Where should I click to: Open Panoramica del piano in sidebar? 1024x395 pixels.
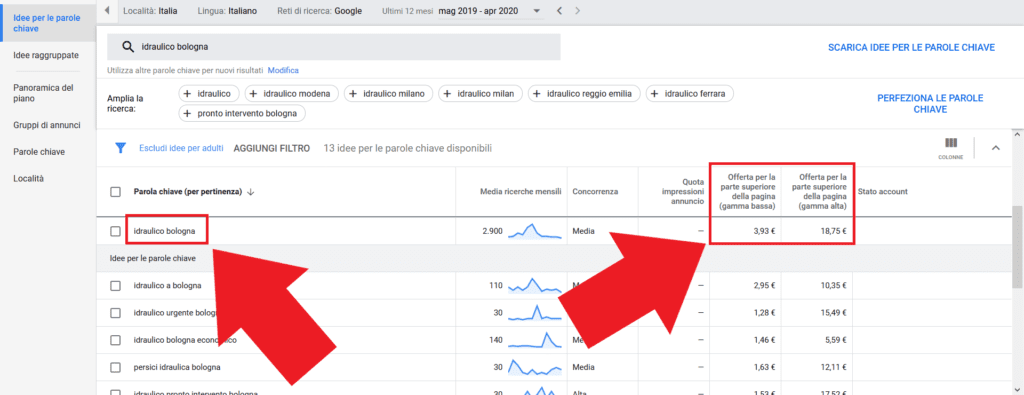pyautogui.click(x=44, y=93)
